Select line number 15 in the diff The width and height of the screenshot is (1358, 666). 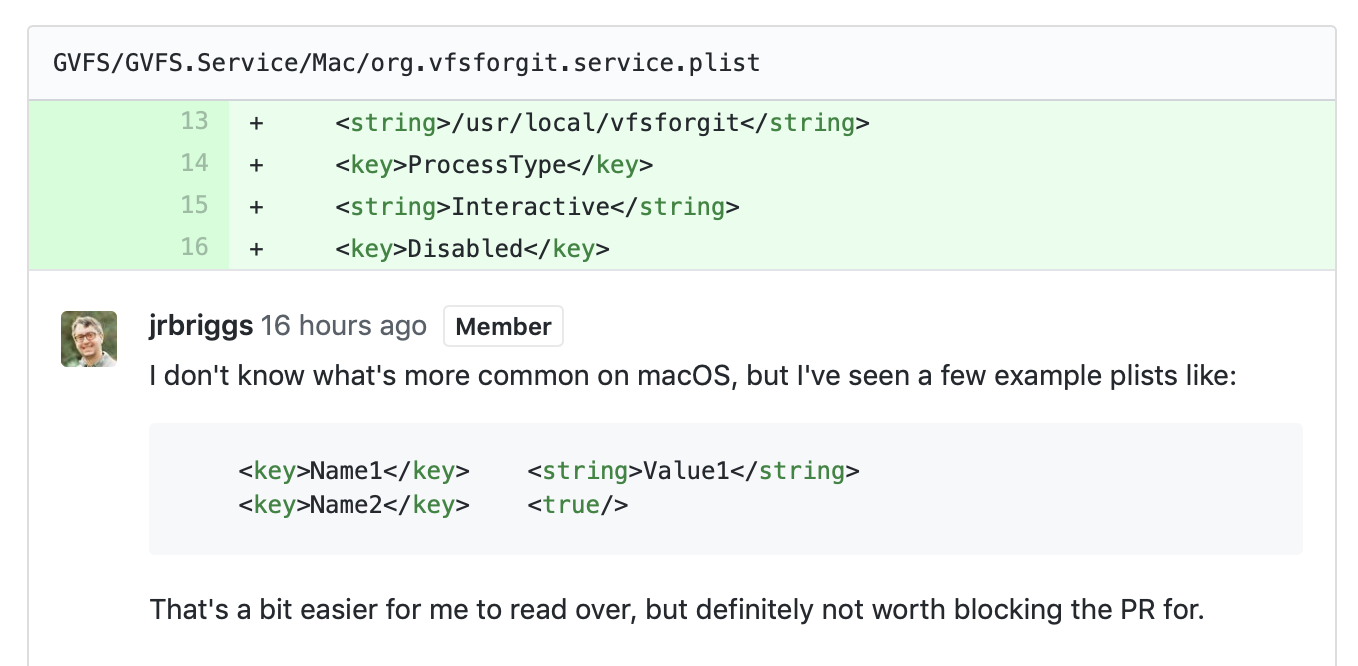(194, 205)
